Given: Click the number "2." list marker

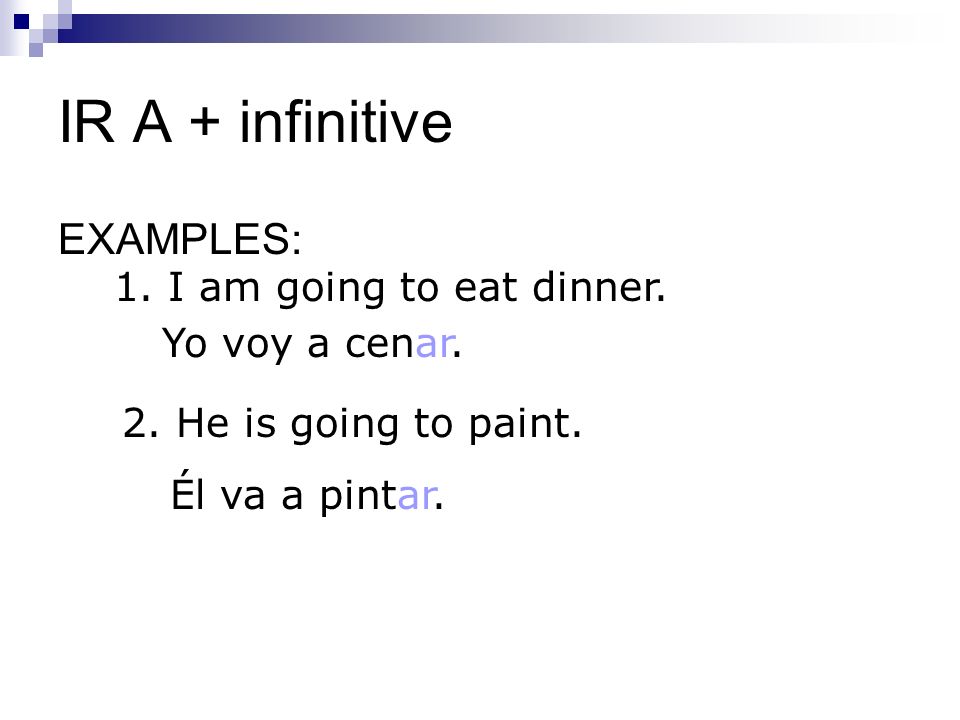Looking at the screenshot, I should pos(140,423).
